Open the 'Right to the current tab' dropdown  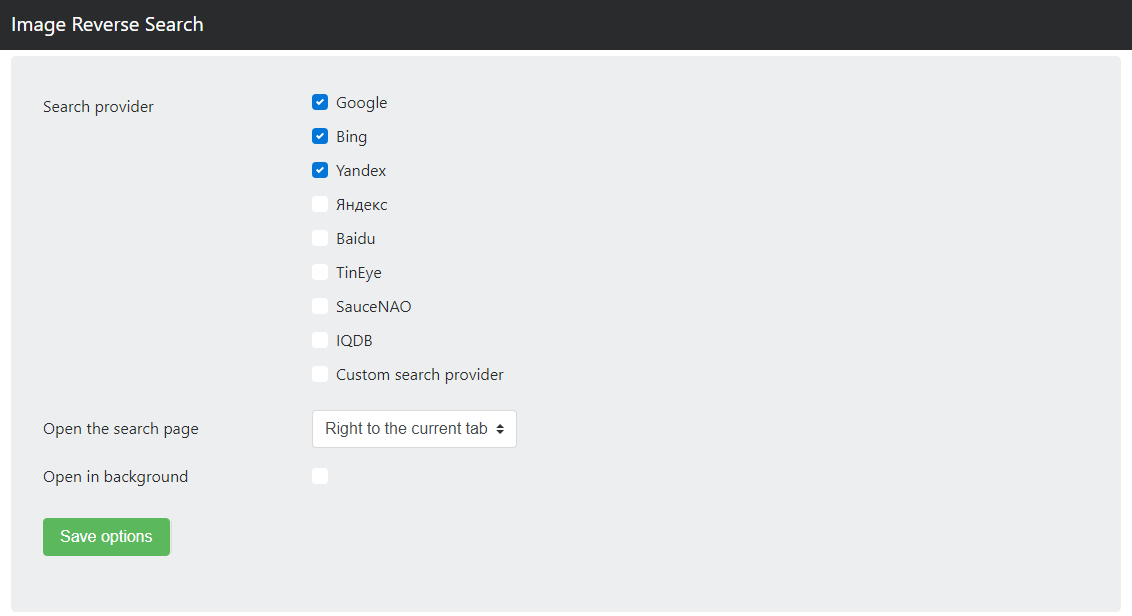click(414, 429)
